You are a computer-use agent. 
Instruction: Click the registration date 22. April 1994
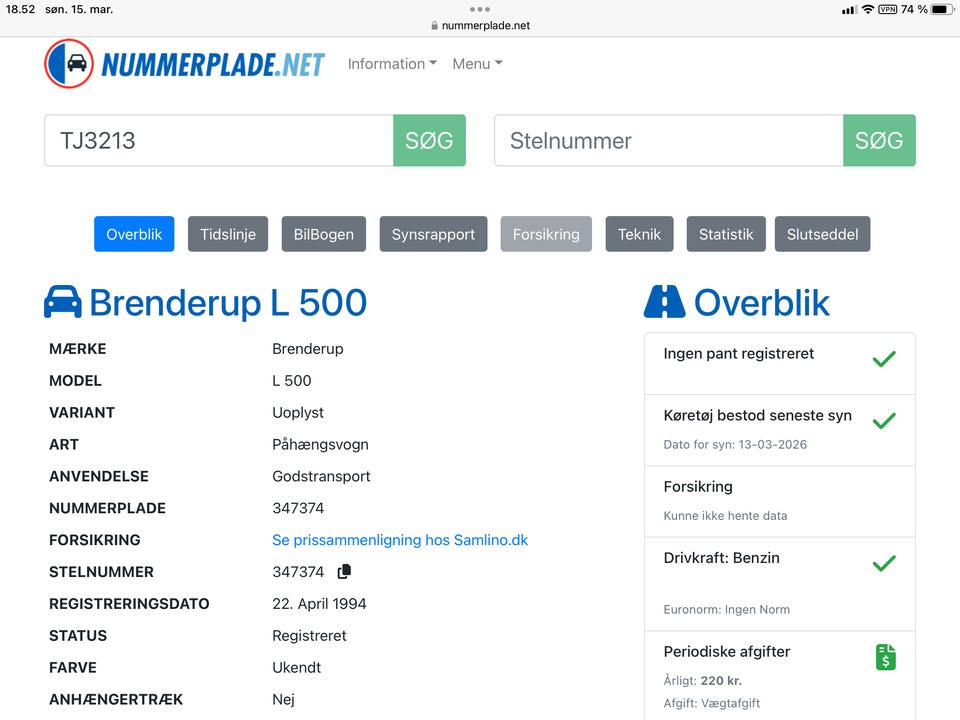point(319,604)
